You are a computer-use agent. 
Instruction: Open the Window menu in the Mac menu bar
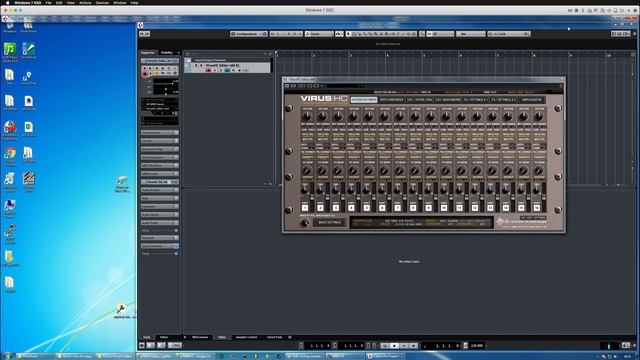point(120,2)
